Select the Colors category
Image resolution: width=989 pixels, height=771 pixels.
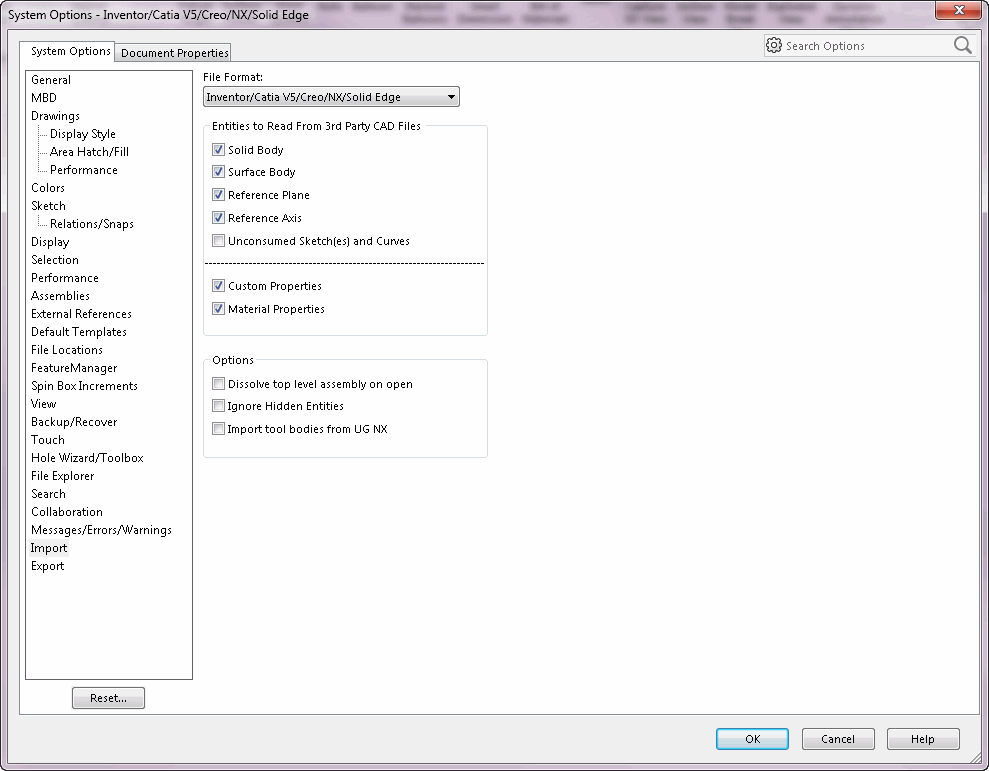click(47, 188)
